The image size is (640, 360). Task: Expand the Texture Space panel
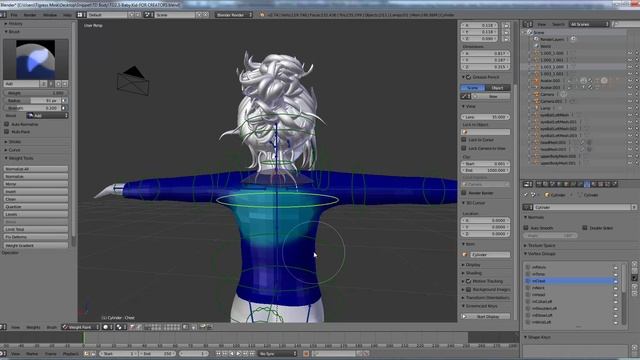pyautogui.click(x=540, y=245)
